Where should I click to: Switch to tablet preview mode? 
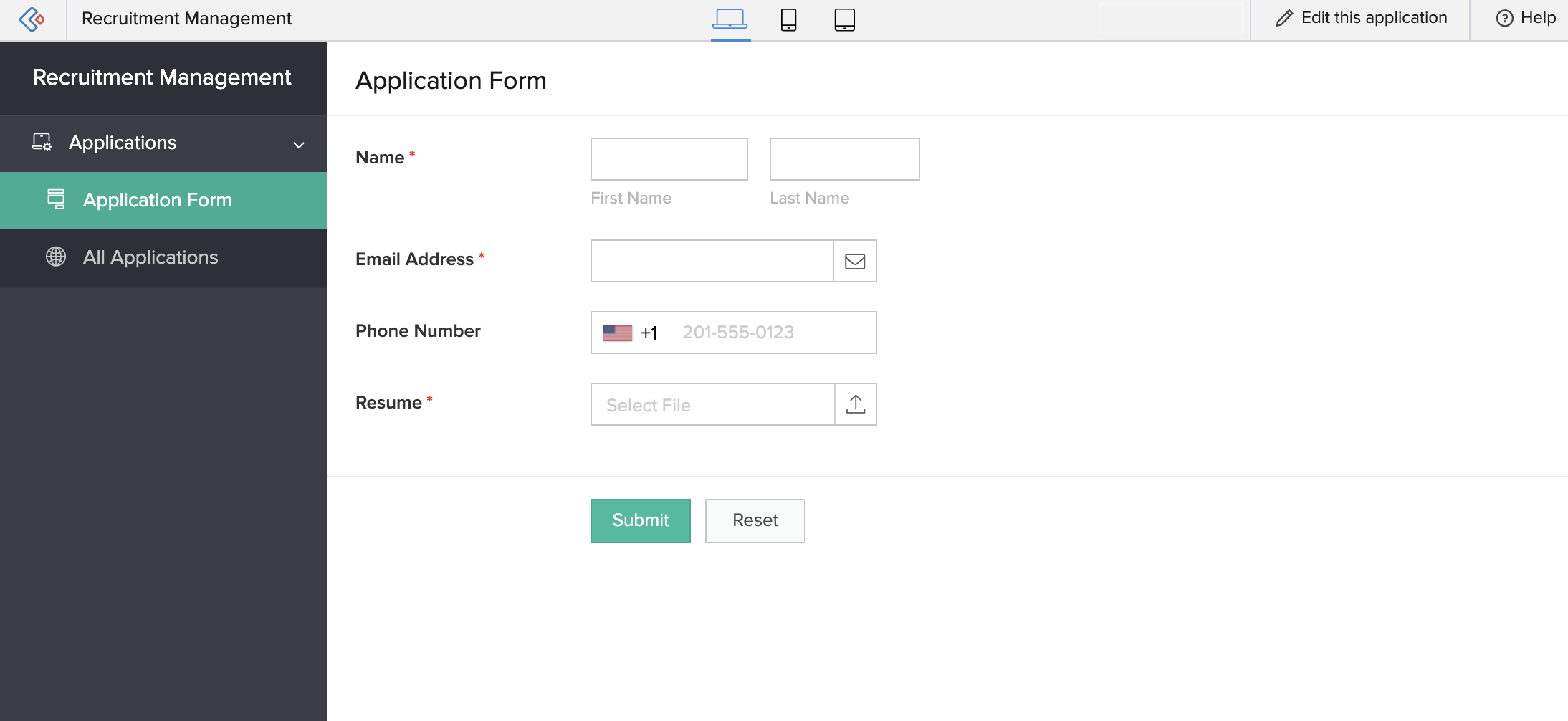point(844,19)
